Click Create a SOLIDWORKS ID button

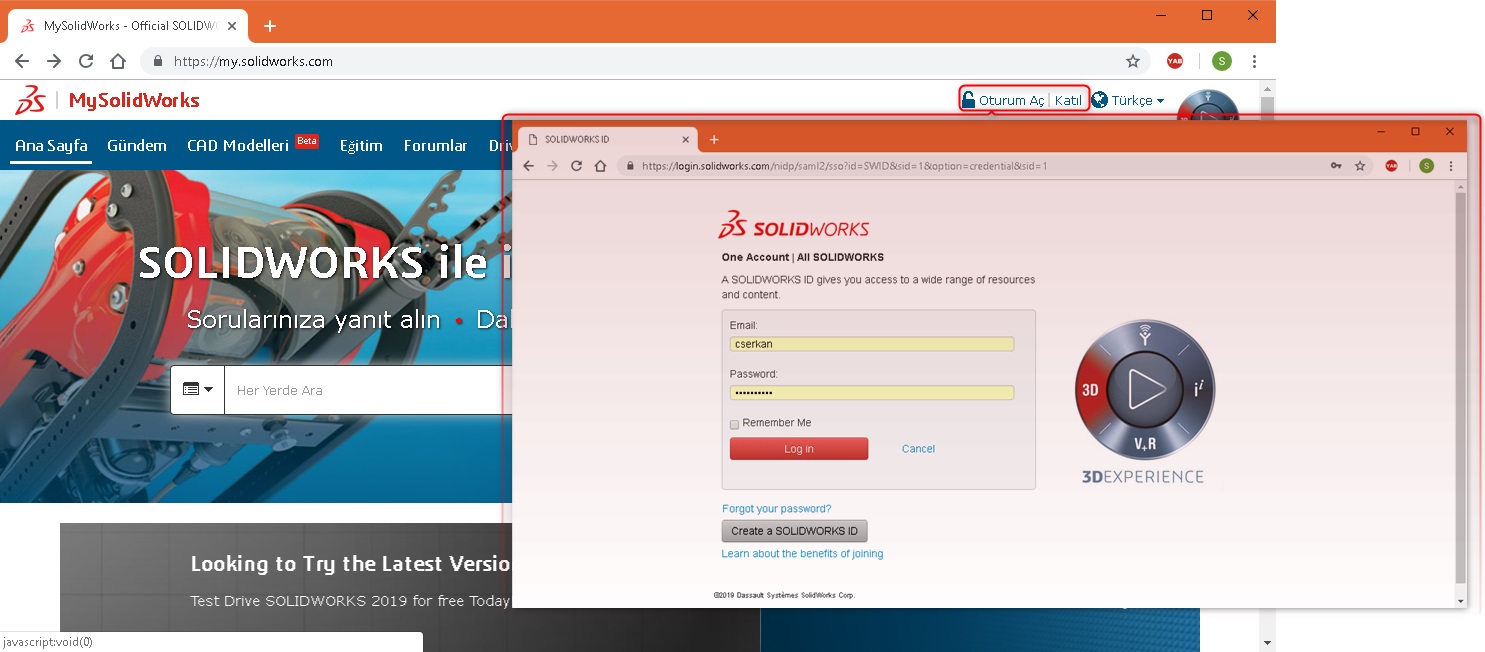(x=794, y=531)
